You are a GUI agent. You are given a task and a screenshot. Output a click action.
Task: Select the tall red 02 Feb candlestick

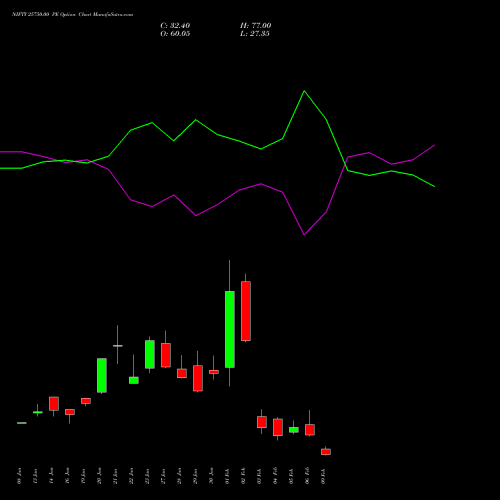click(246, 311)
